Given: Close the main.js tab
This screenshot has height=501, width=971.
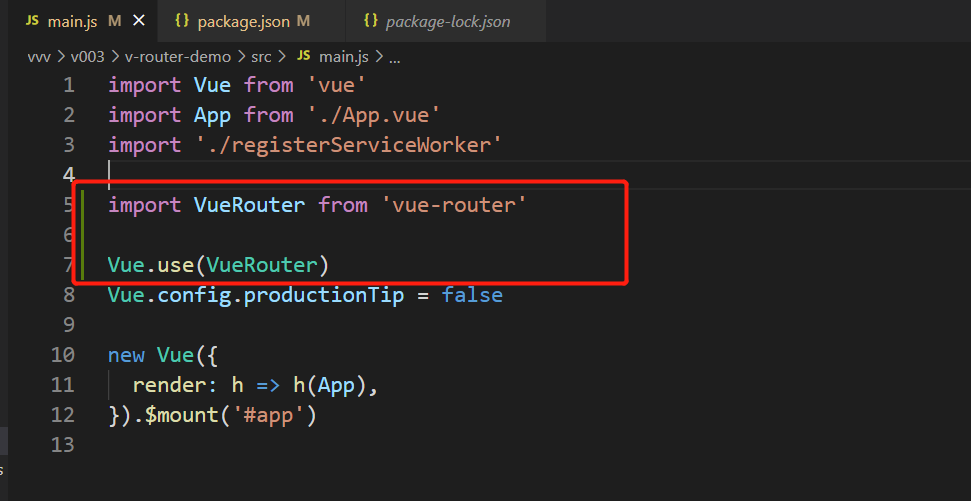Looking at the screenshot, I should (139, 21).
